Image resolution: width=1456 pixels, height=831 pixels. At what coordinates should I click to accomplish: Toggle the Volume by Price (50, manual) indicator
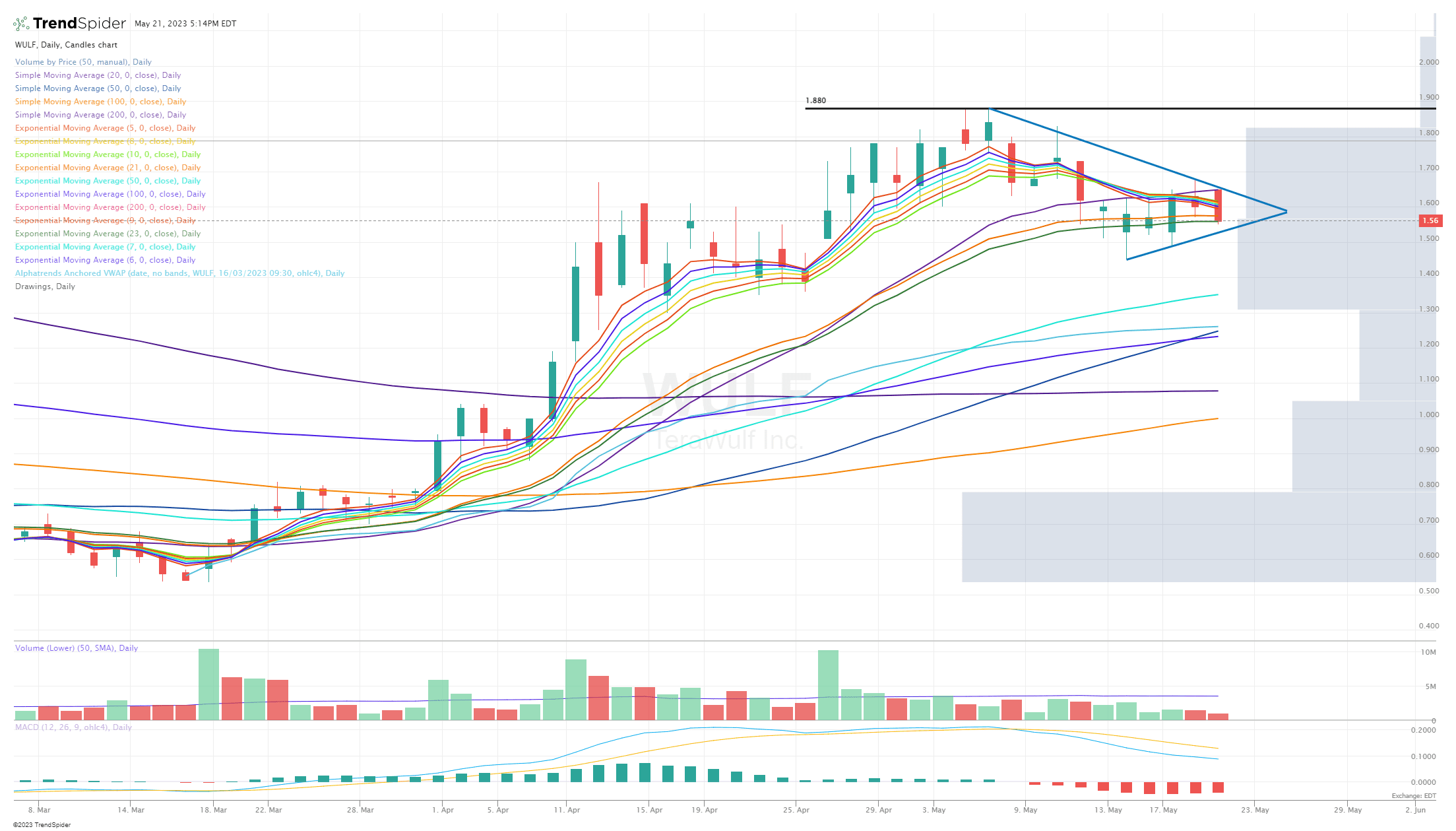click(x=83, y=61)
